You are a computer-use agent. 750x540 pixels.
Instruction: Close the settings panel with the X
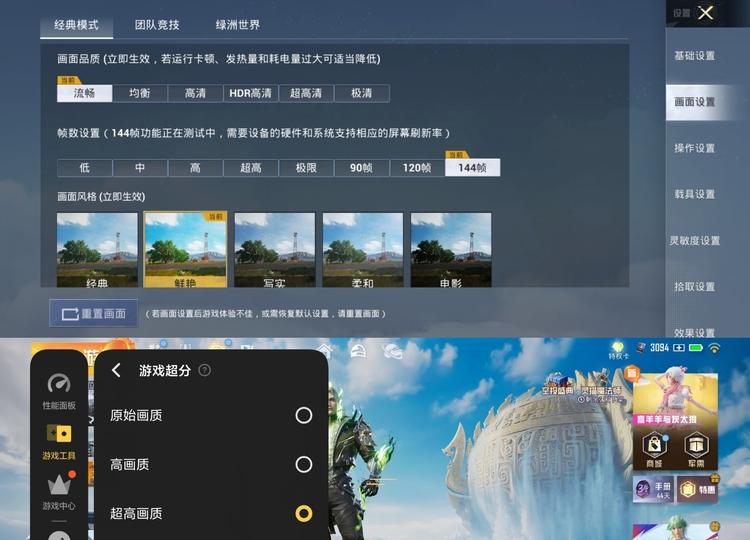[706, 13]
